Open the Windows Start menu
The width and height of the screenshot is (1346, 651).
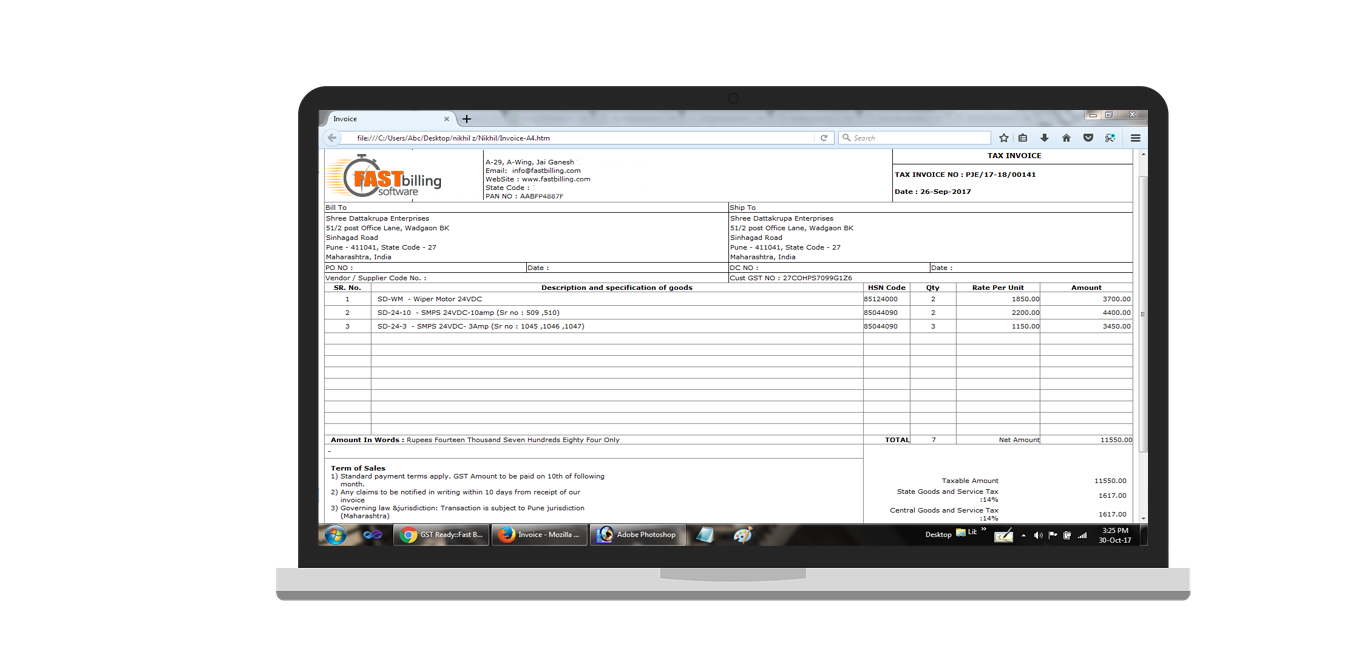coord(335,535)
